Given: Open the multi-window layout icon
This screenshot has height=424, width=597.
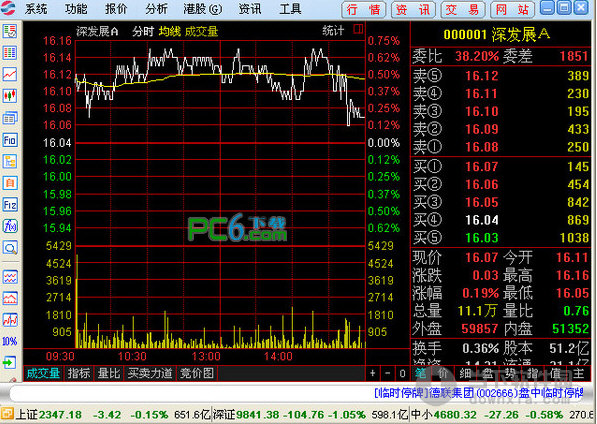Looking at the screenshot, I should [10, 118].
